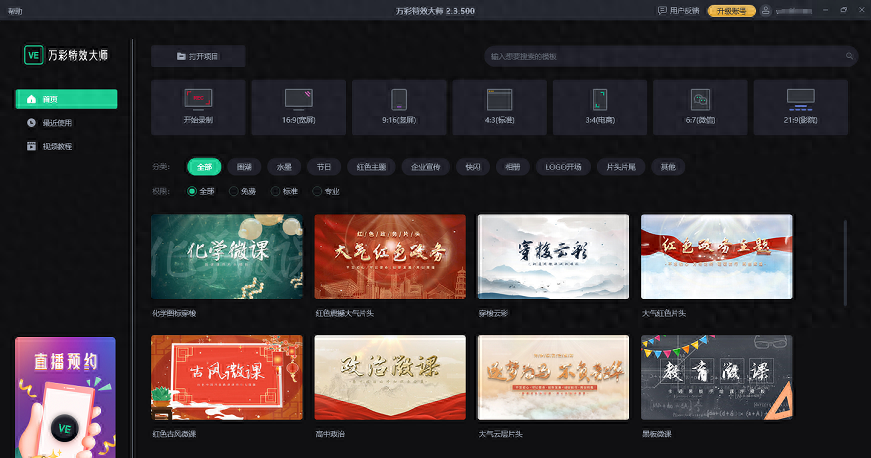Click the 升级账号 upgrade button

pyautogui.click(x=732, y=11)
